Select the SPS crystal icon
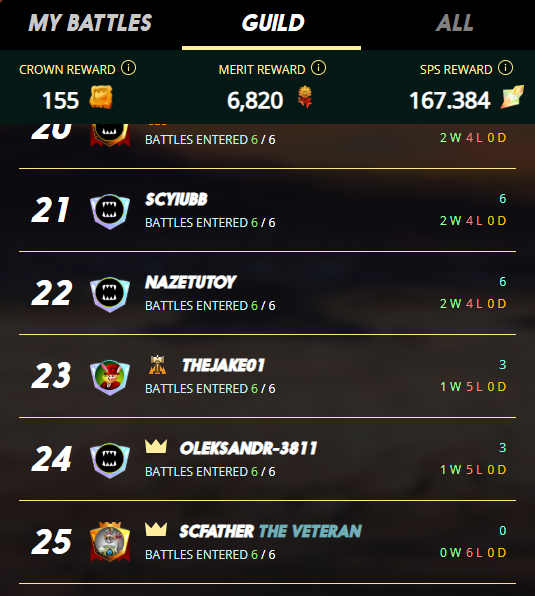535x596 pixels. tap(512, 97)
